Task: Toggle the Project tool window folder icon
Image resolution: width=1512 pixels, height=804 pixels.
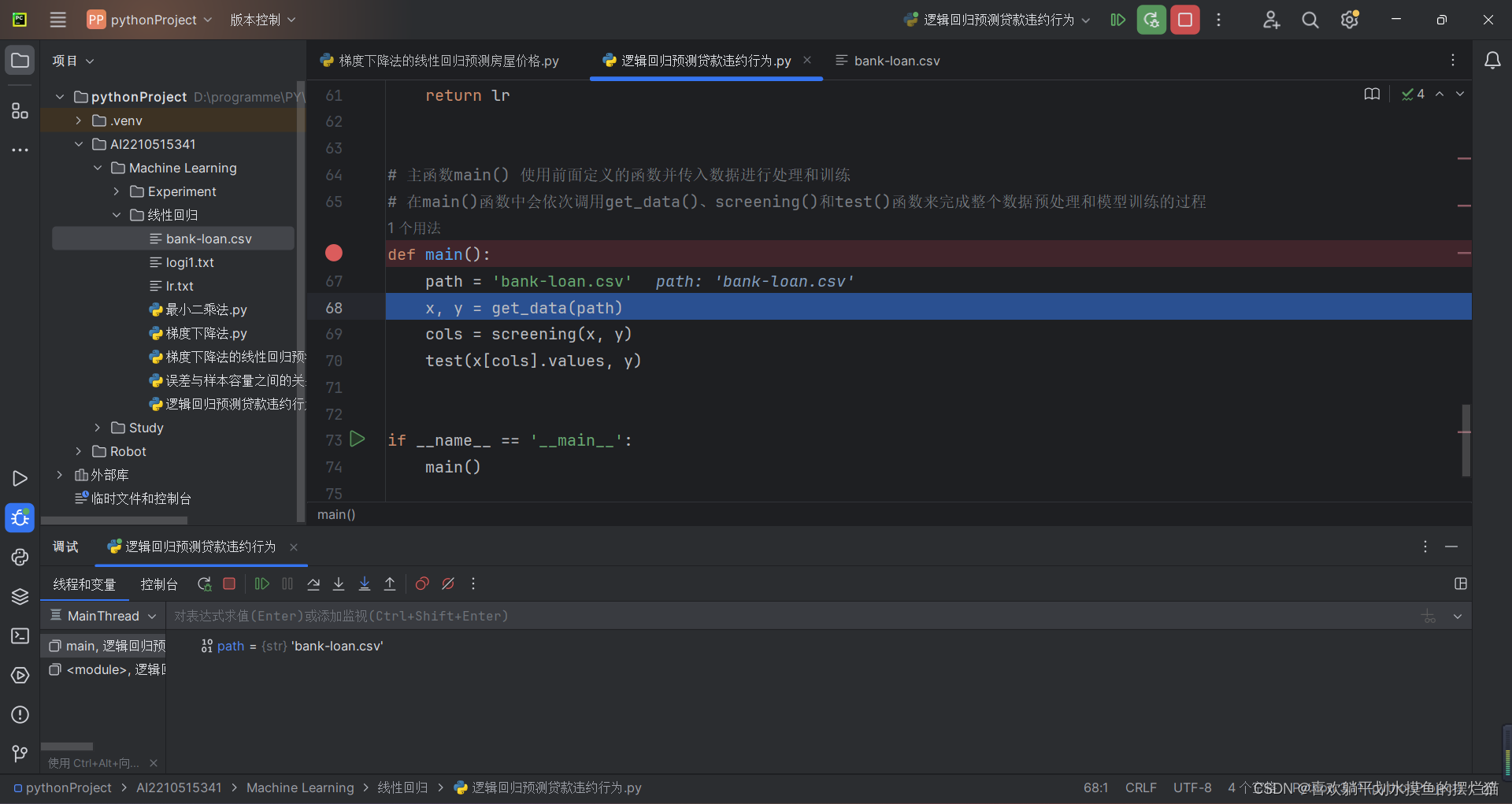Action: click(20, 61)
